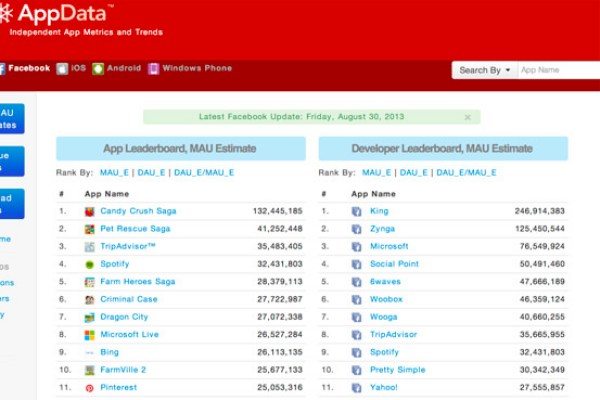
Task: Open the Microsoft Live link
Action: (x=129, y=335)
